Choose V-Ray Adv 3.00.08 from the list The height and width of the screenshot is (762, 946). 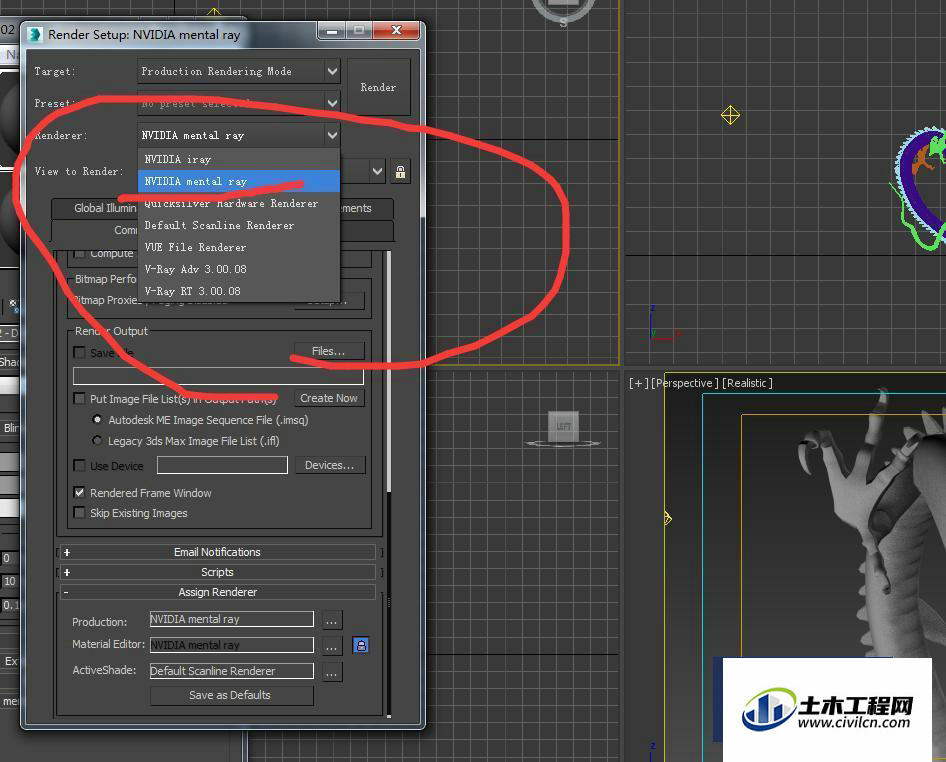click(239, 269)
